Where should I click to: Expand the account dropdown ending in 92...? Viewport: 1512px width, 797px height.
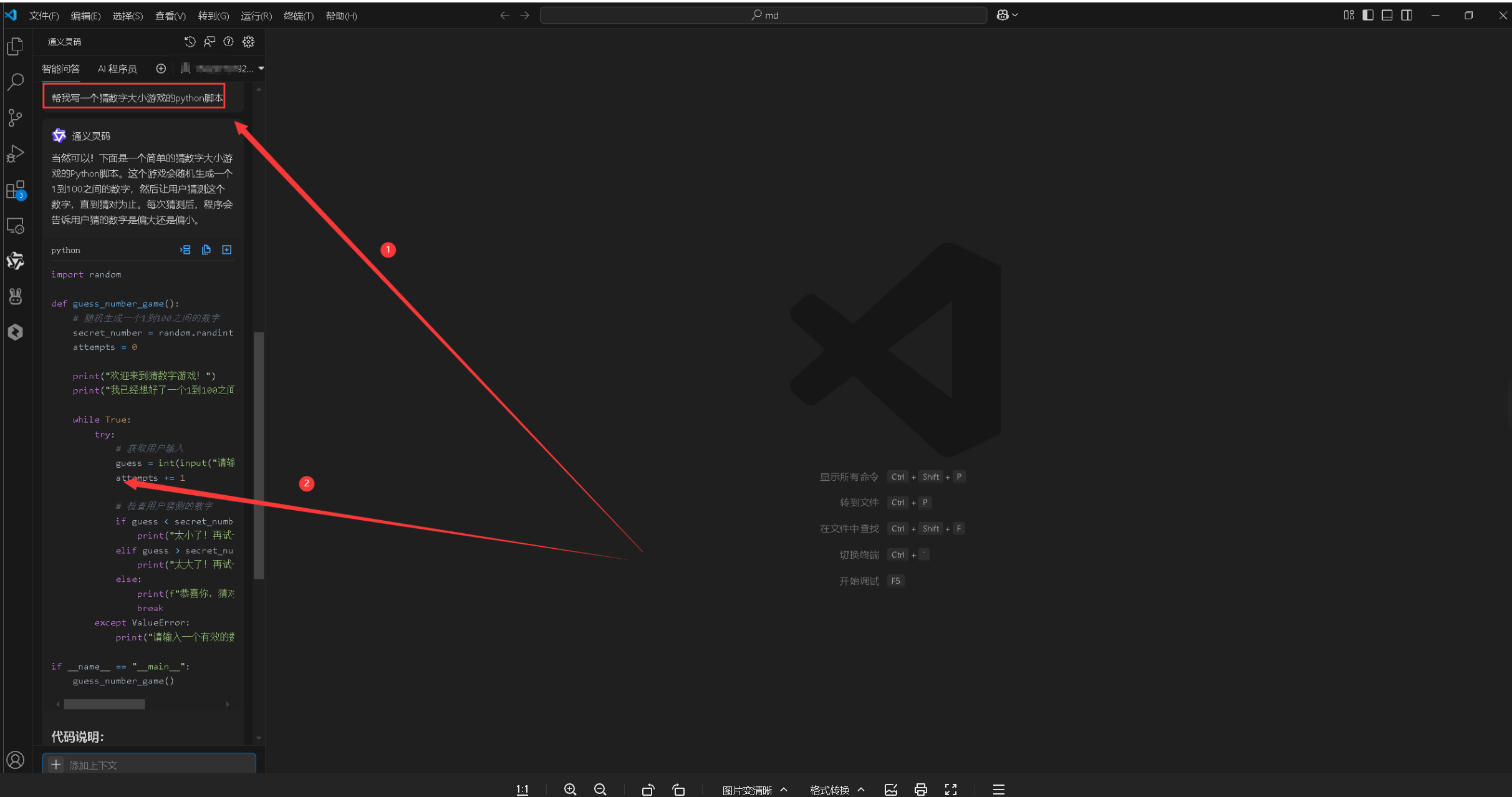261,69
